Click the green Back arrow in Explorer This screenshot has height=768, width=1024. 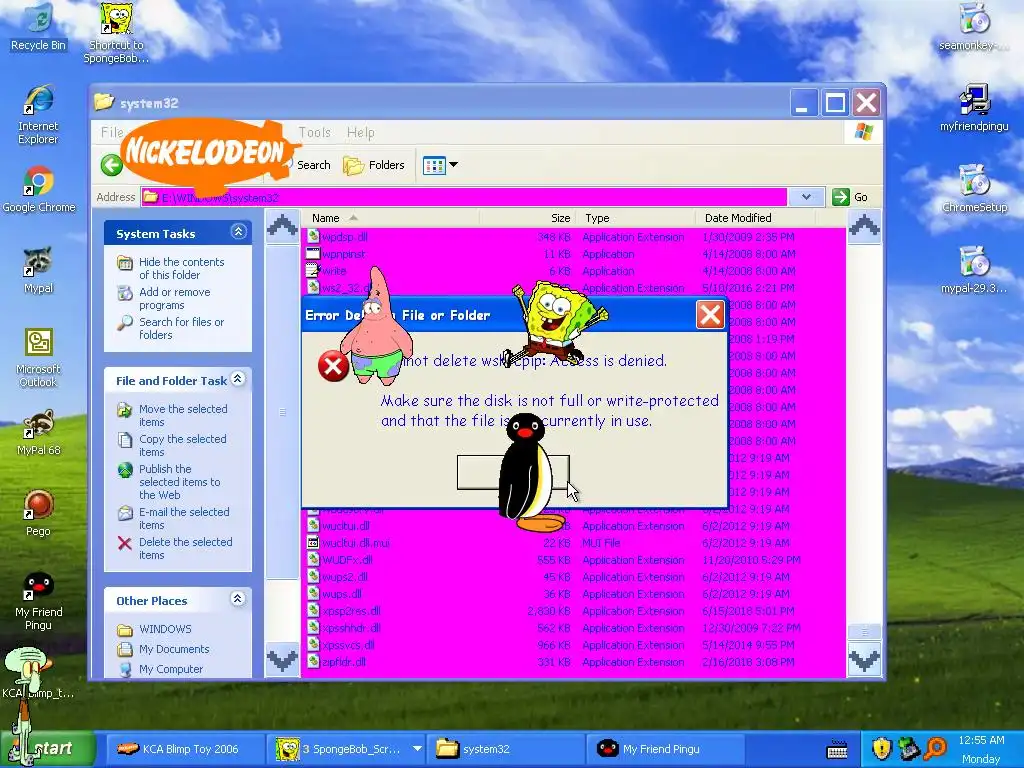point(112,165)
